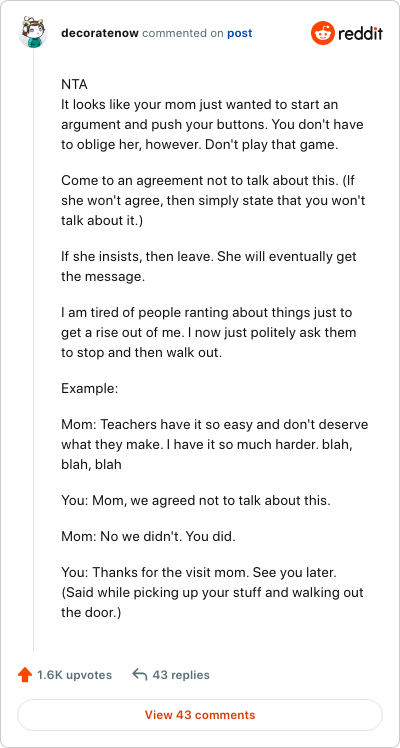Click the "View 43 comments" button

coord(200,715)
